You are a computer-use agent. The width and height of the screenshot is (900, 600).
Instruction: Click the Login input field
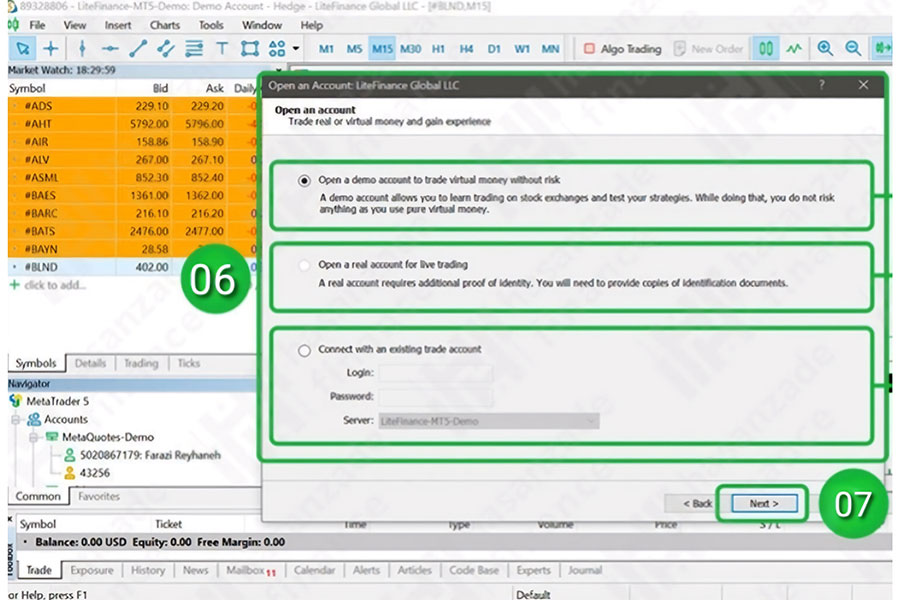tap(436, 373)
